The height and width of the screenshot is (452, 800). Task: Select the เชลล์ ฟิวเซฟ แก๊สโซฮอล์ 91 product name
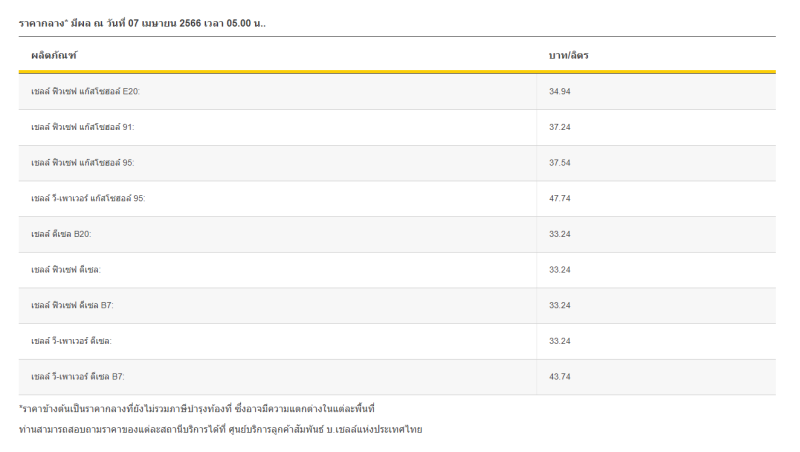click(x=83, y=127)
